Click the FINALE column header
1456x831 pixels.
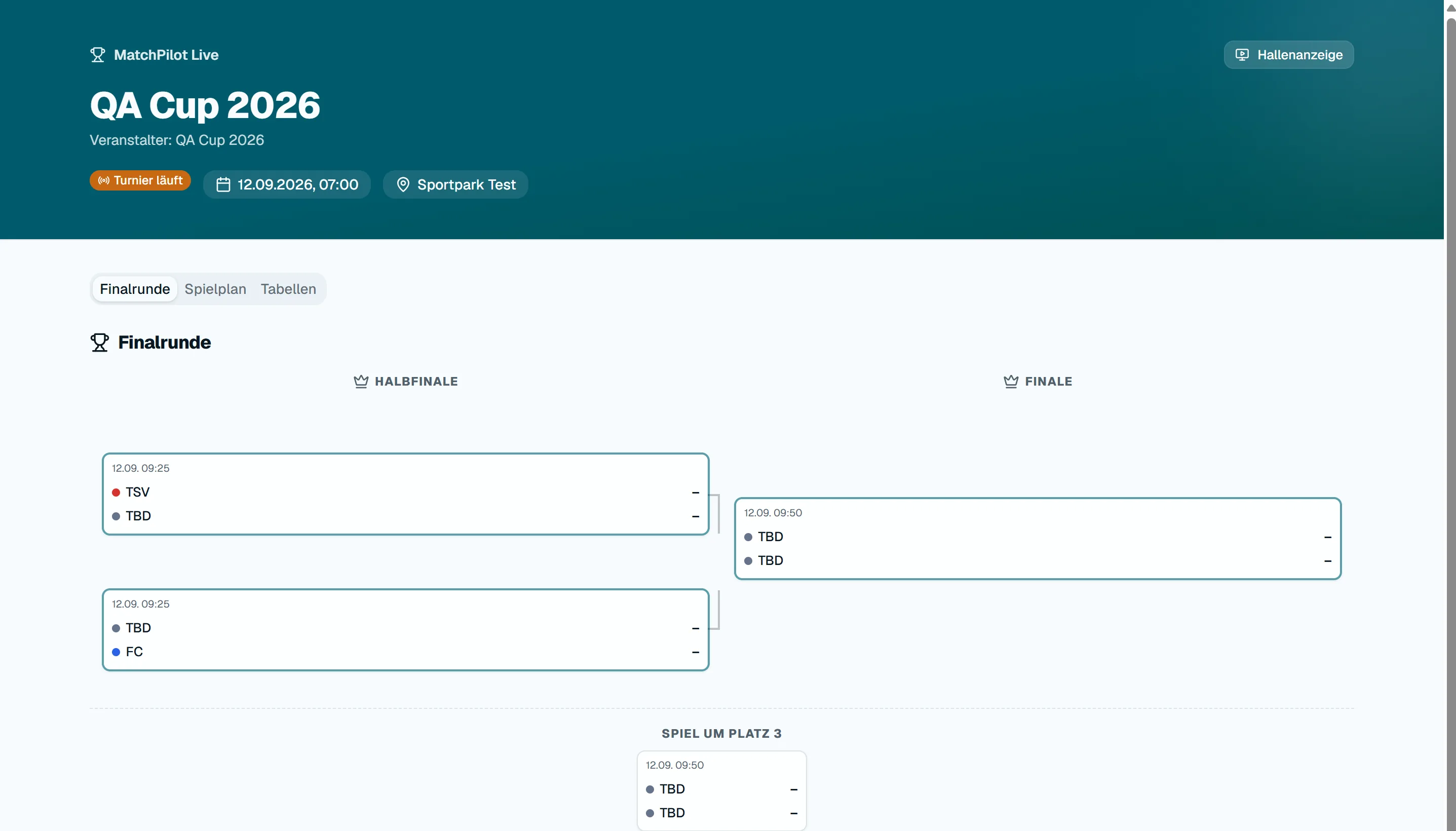(1038, 381)
